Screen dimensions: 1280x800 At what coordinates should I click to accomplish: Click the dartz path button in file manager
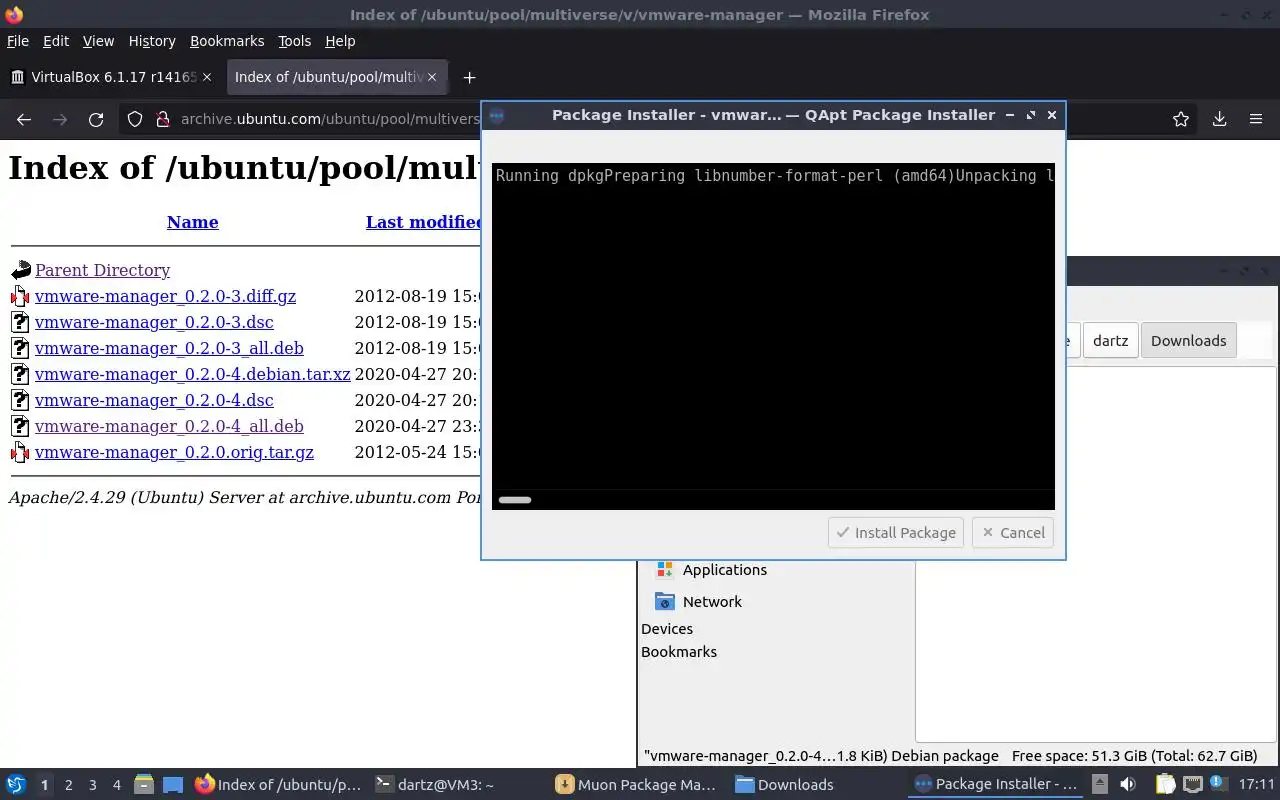point(1110,341)
